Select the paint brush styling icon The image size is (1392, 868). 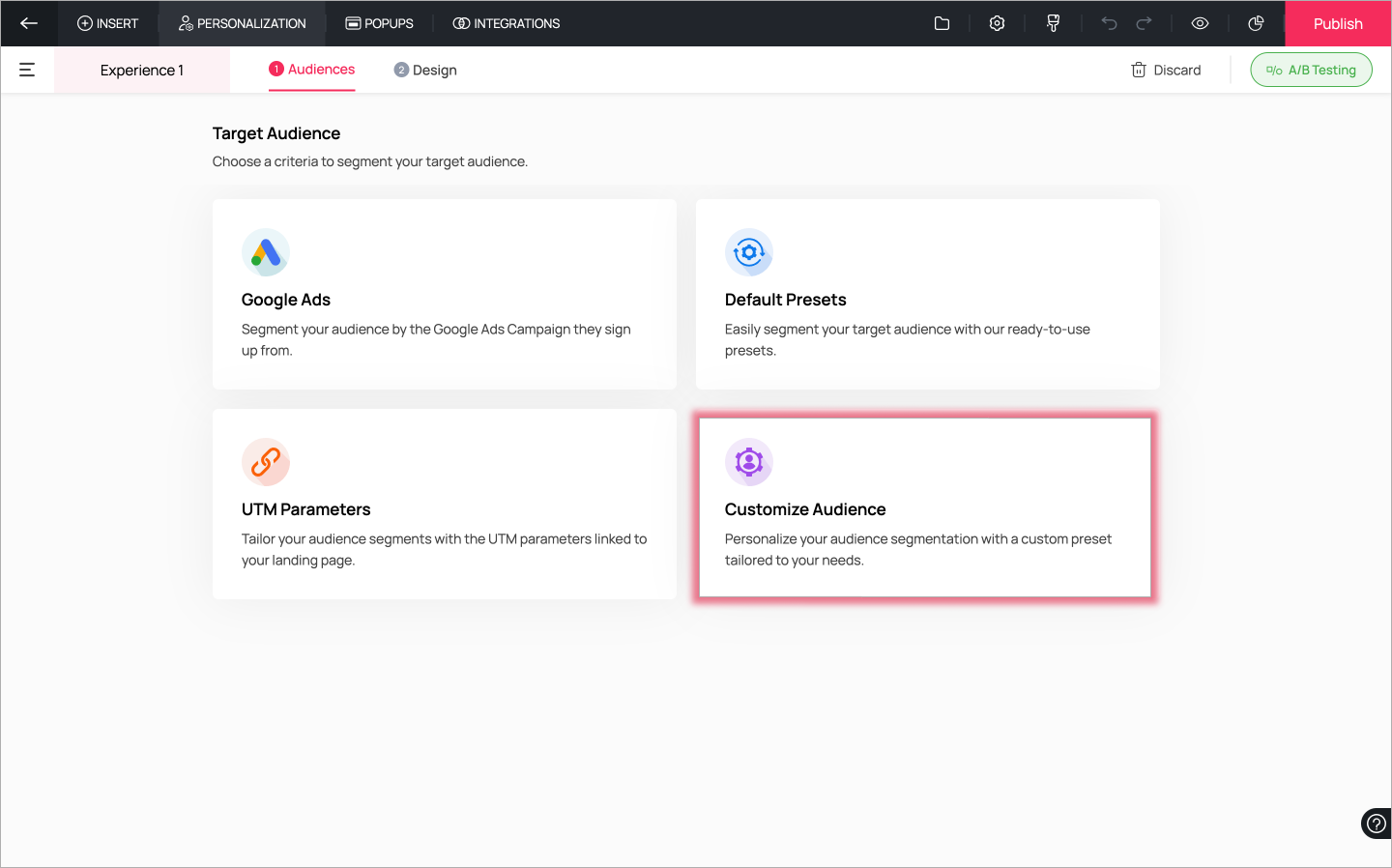[1053, 23]
